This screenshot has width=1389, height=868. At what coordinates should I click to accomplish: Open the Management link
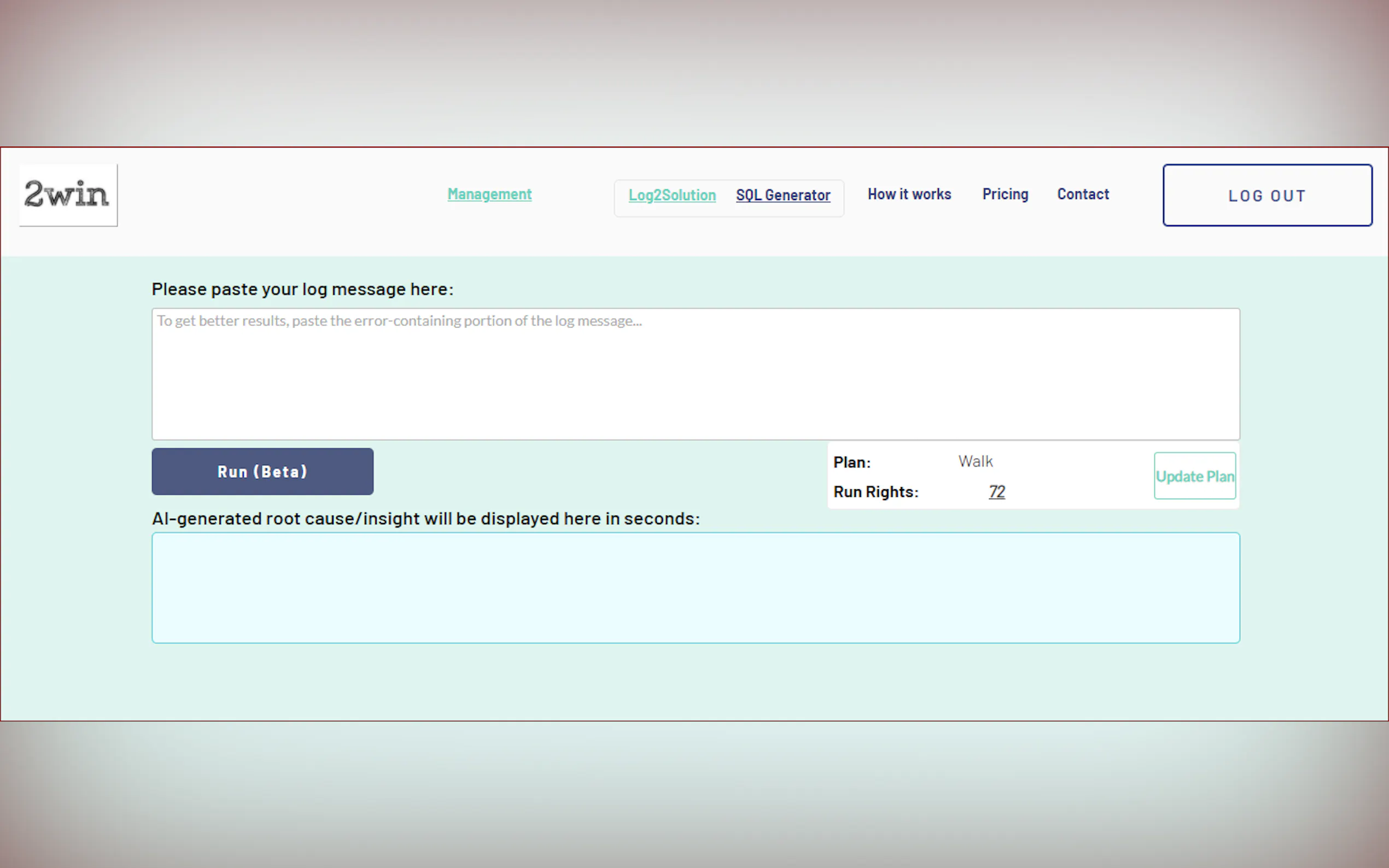(489, 195)
